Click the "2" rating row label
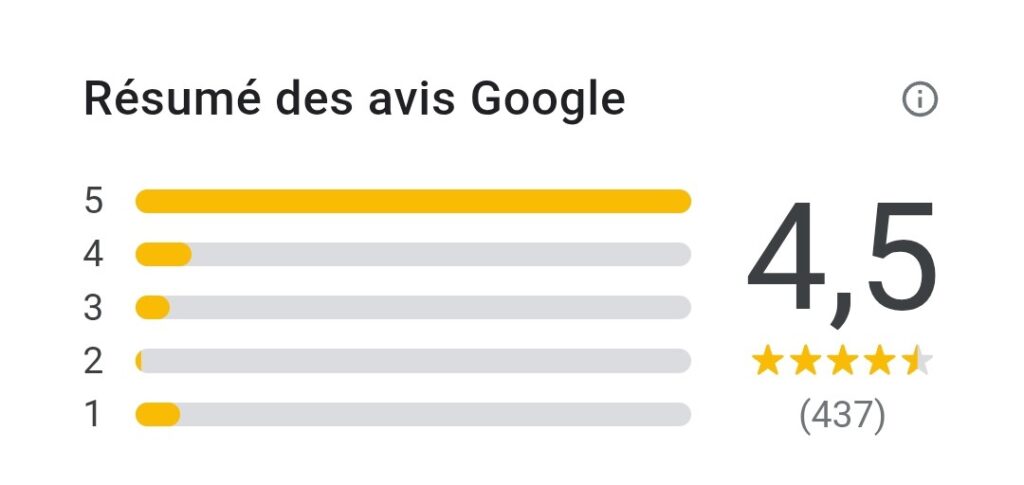The image size is (1024, 485). 93,361
